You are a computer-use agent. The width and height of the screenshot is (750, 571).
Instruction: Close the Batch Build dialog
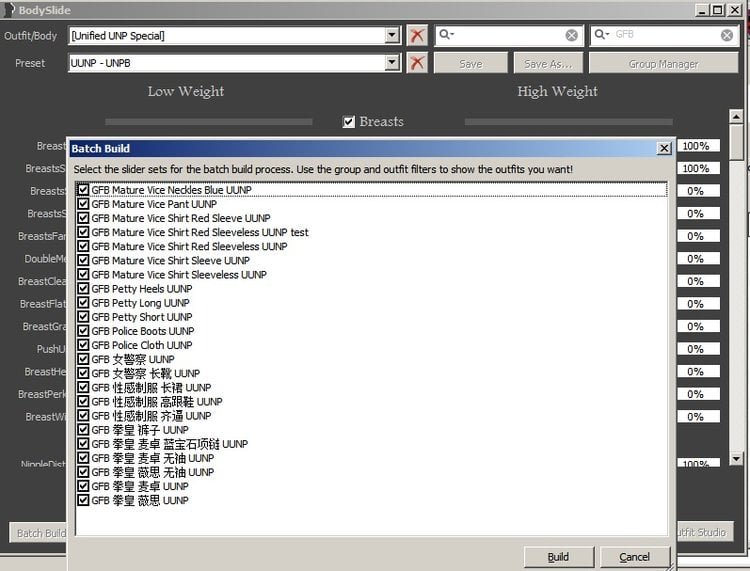point(664,148)
